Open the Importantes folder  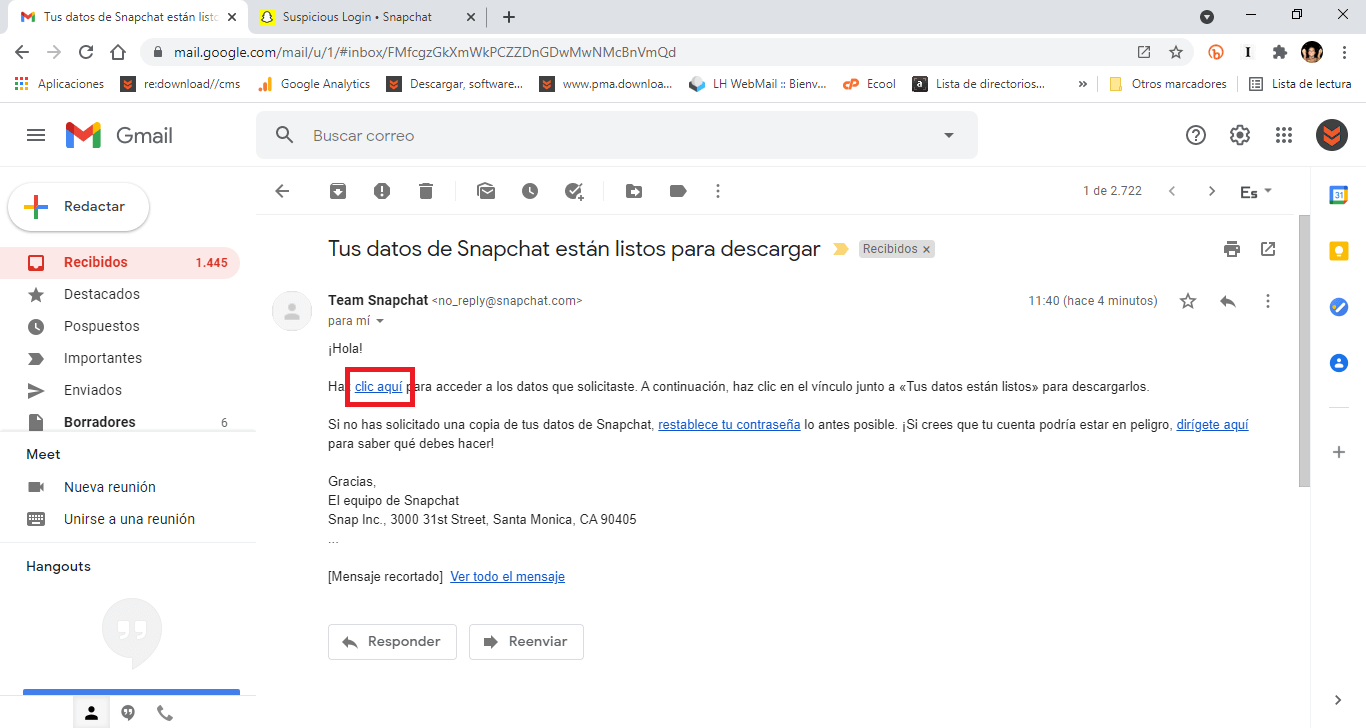point(120,358)
